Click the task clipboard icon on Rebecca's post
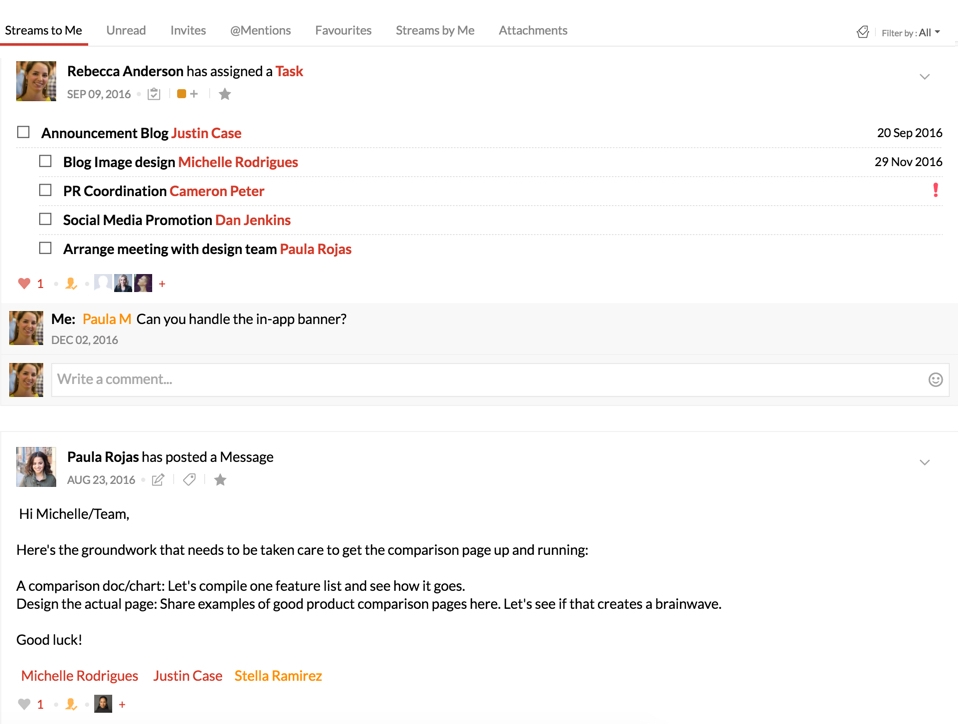Image resolution: width=959 pixels, height=724 pixels. [154, 94]
